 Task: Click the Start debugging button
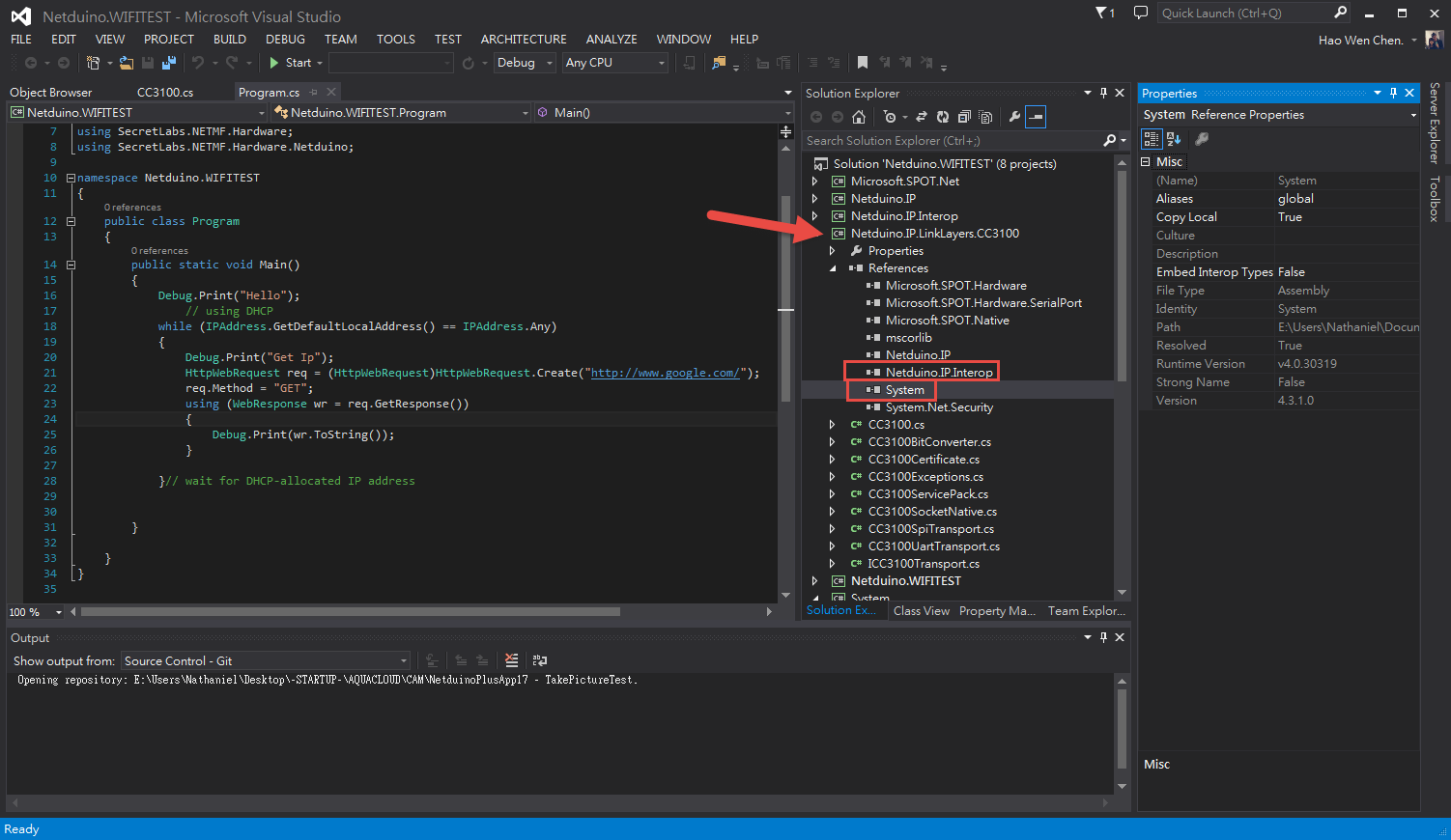tap(290, 63)
